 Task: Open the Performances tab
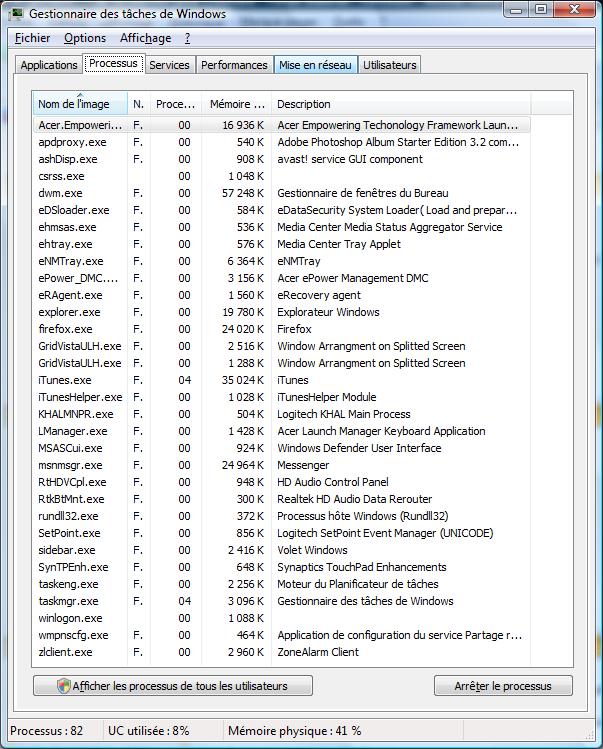click(x=234, y=65)
